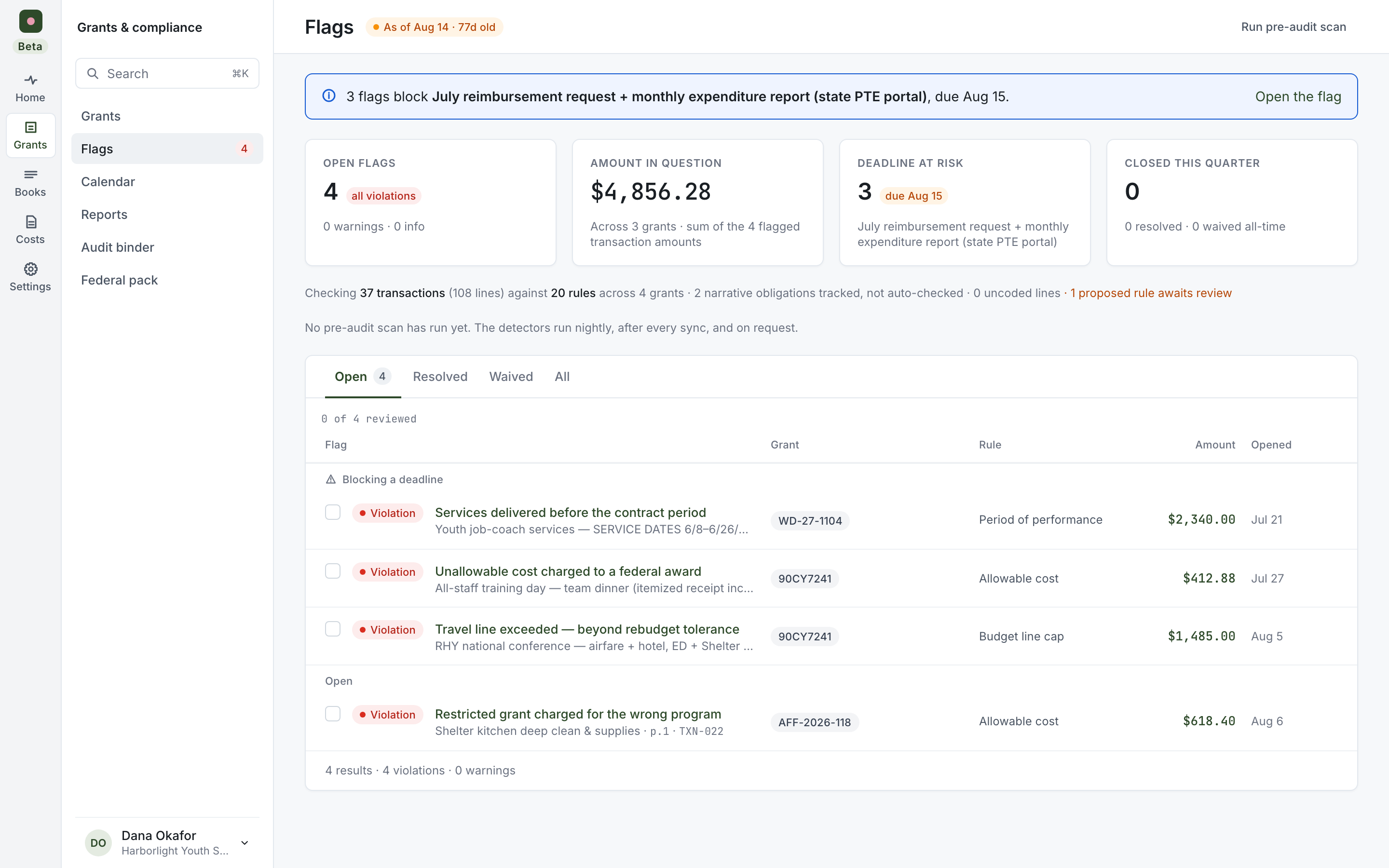Click Open the flag in the banner
Viewport: 1389px width, 868px height.
tap(1298, 96)
